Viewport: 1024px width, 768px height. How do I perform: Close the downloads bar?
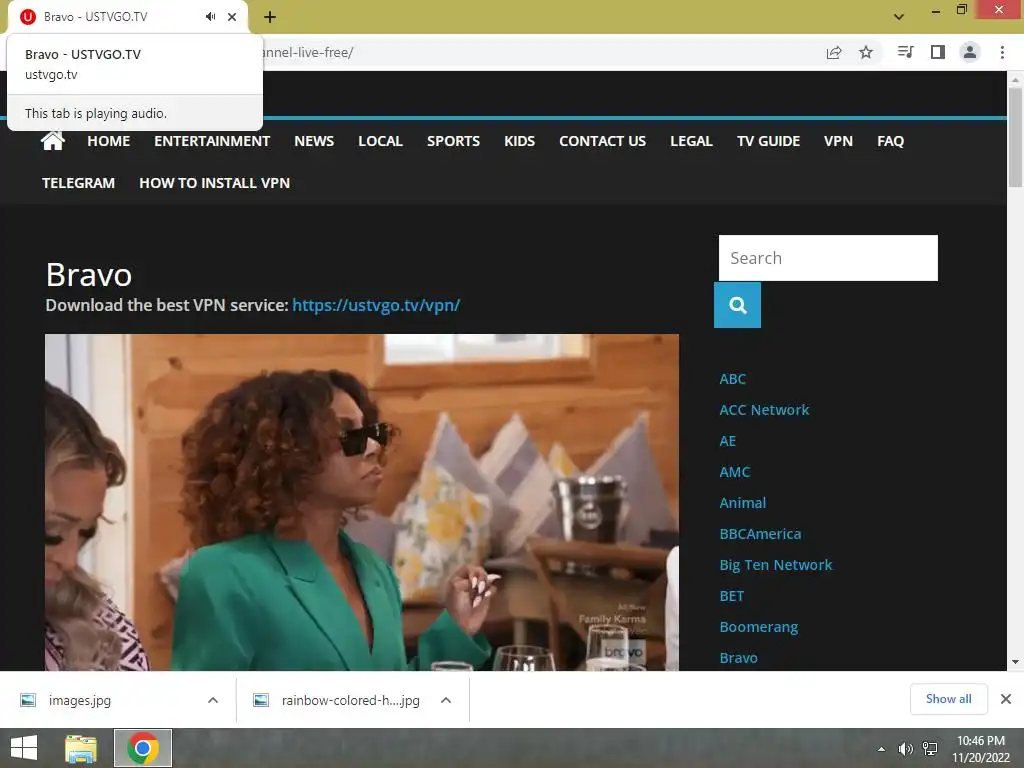(1006, 699)
